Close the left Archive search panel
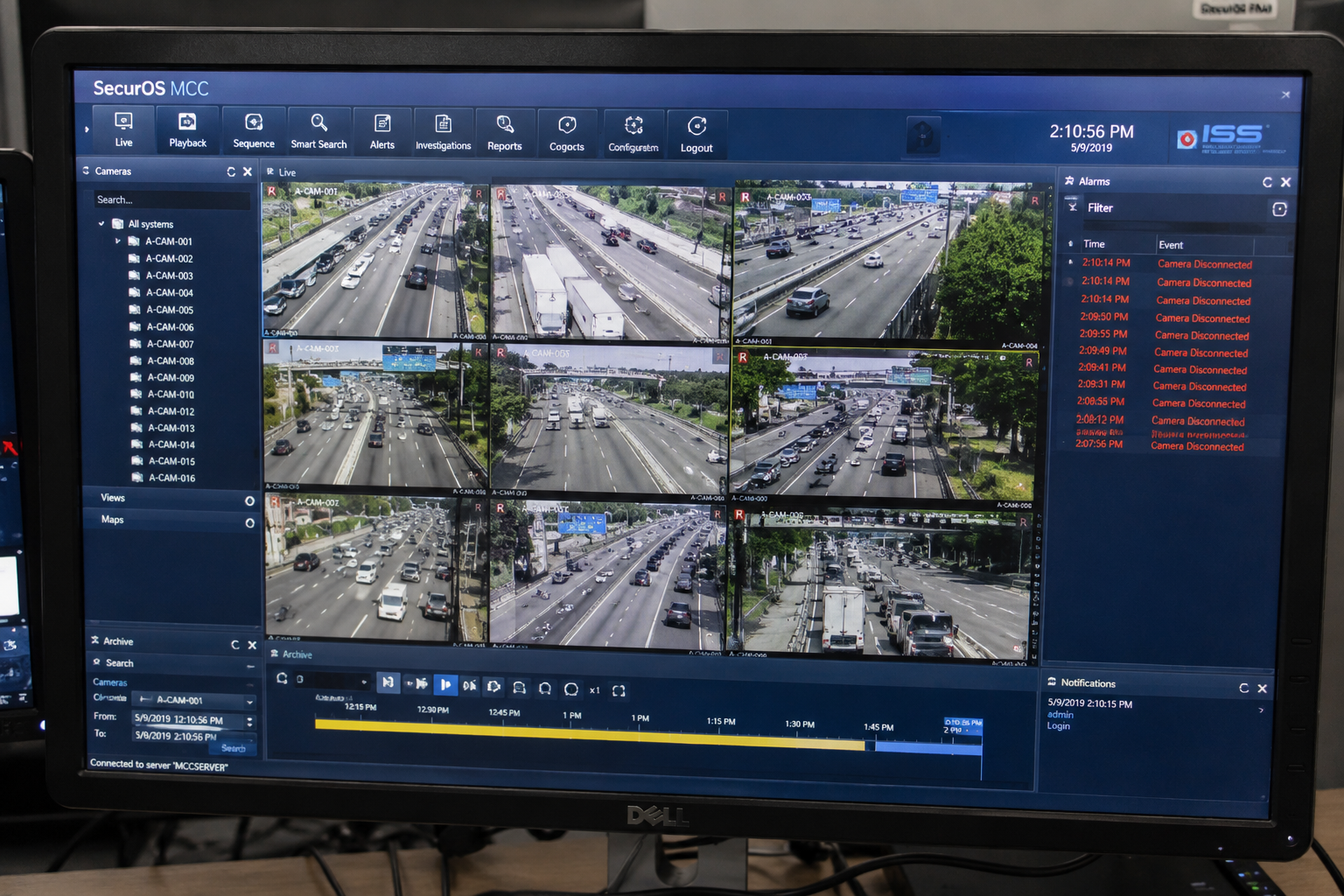Viewport: 1344px width, 896px height. coord(252,645)
